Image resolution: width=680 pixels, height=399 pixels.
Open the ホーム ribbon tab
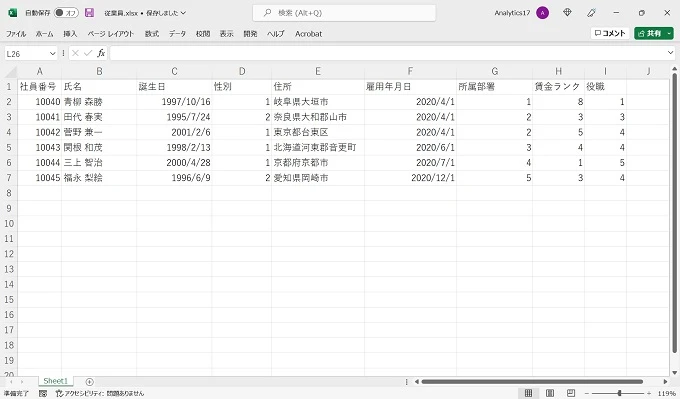click(44, 33)
